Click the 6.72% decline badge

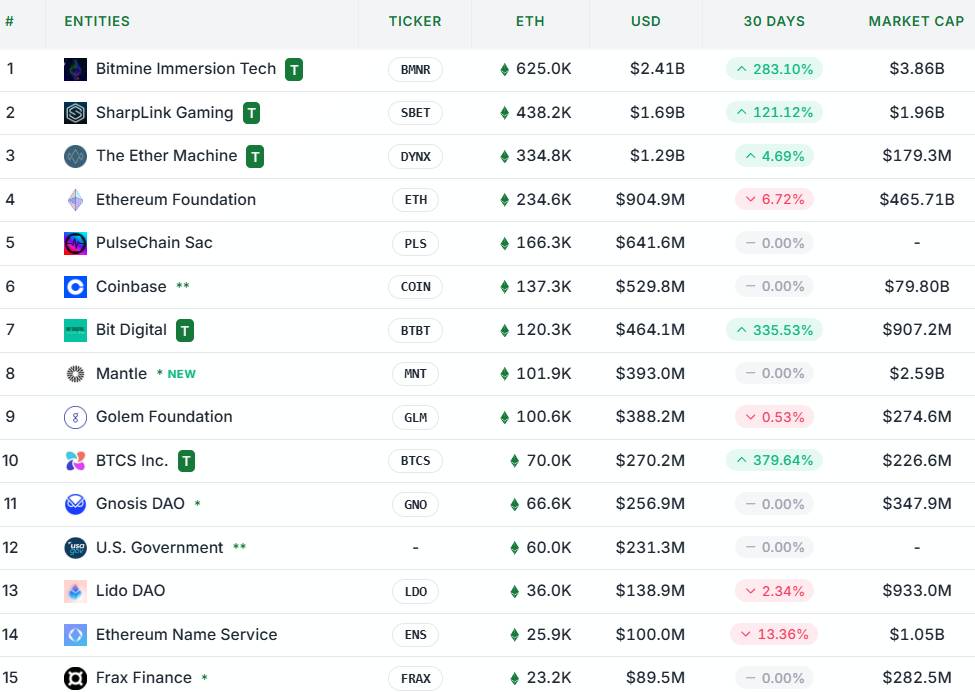pos(774,200)
